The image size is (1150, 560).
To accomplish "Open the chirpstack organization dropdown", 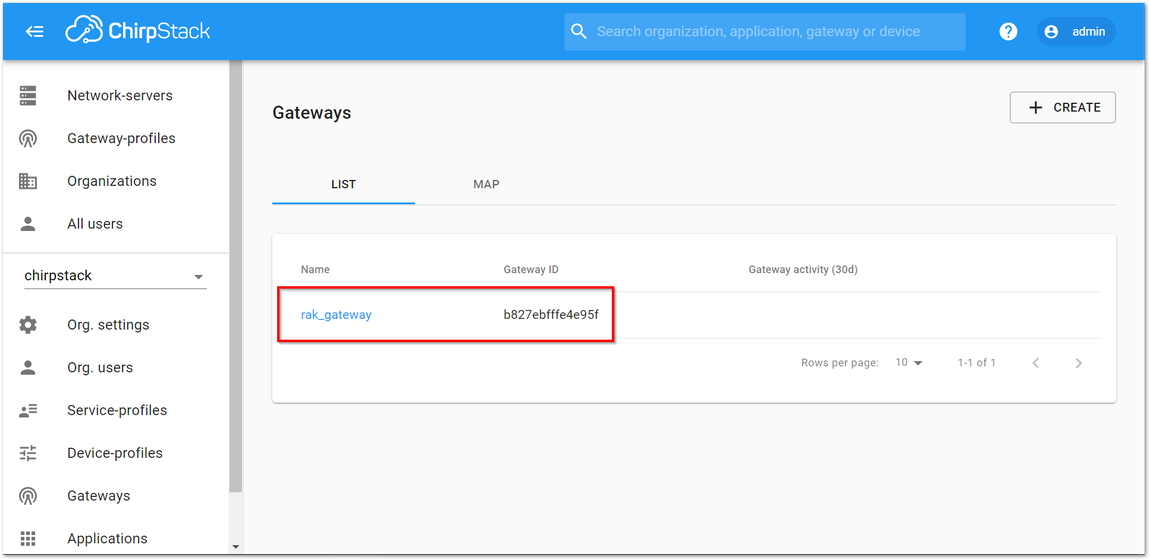I will coord(115,276).
